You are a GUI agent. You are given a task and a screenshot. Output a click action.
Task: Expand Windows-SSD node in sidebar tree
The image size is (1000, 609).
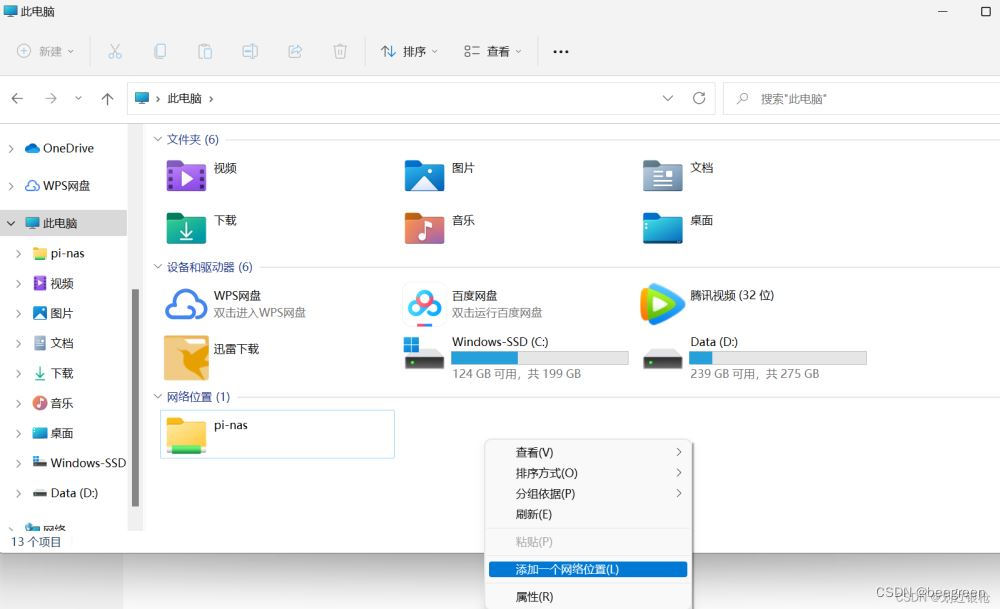18,463
